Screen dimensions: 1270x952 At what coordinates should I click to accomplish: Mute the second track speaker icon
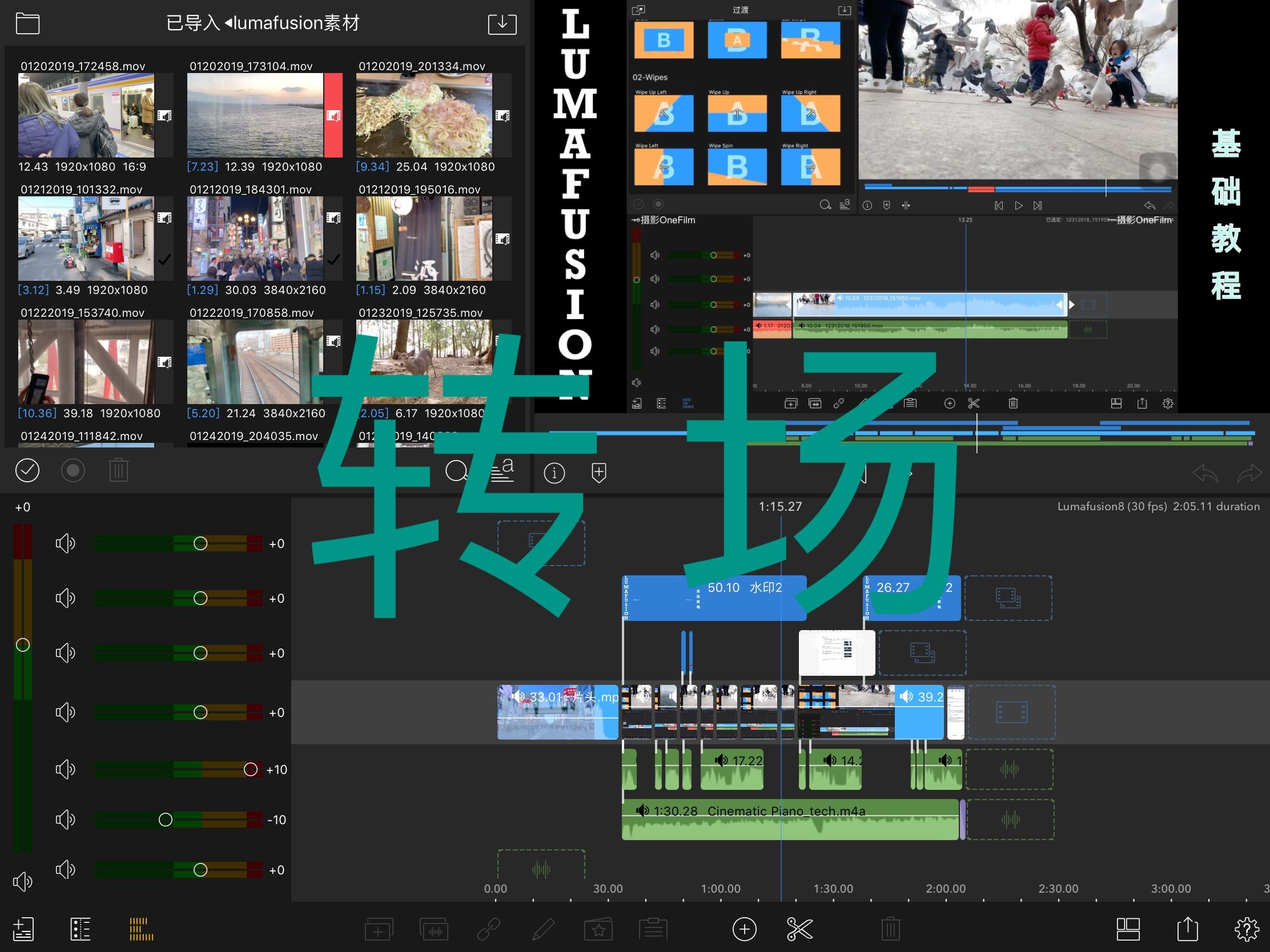[66, 598]
